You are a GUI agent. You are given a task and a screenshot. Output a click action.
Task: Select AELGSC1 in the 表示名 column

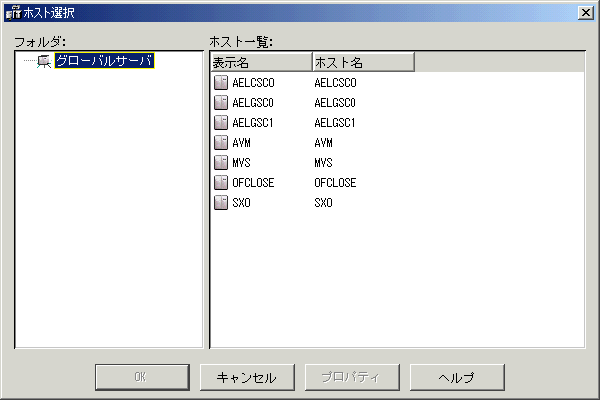(253, 122)
